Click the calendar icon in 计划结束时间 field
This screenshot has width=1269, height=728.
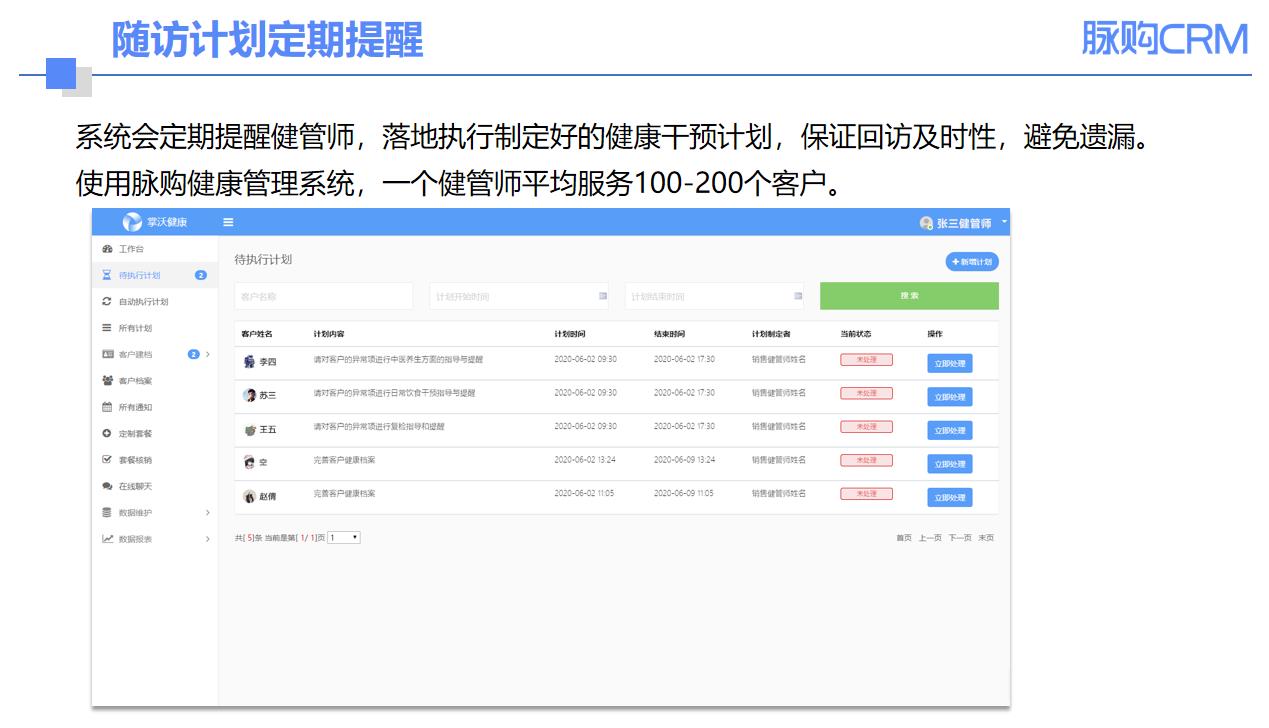[798, 296]
